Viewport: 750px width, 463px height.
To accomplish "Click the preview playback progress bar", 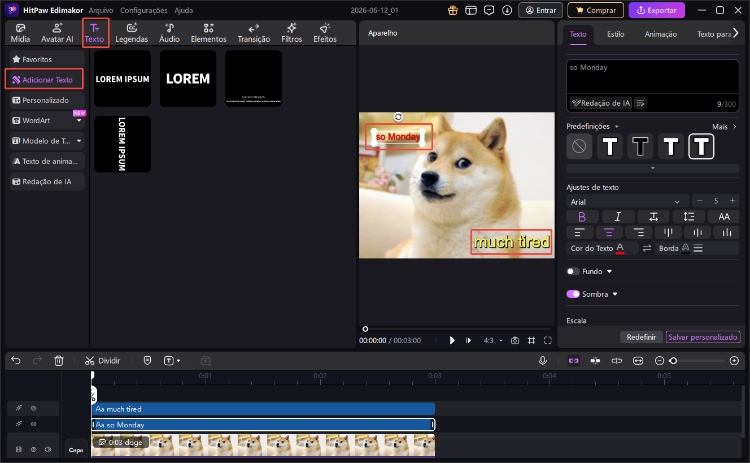I will coord(457,329).
